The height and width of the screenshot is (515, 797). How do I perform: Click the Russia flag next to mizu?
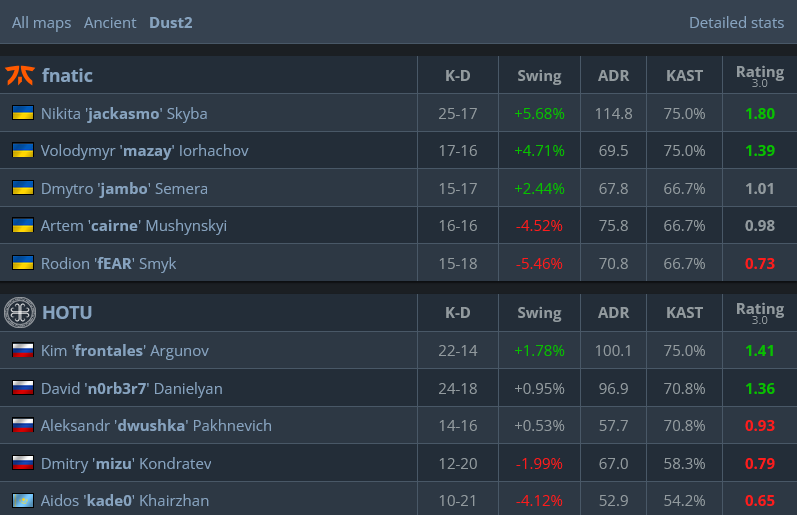pyautogui.click(x=23, y=463)
